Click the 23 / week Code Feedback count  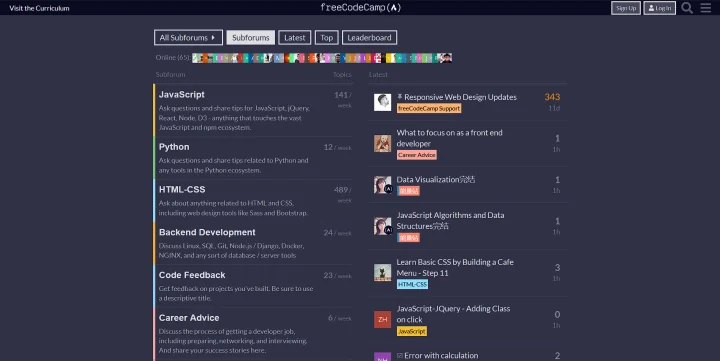pos(338,276)
